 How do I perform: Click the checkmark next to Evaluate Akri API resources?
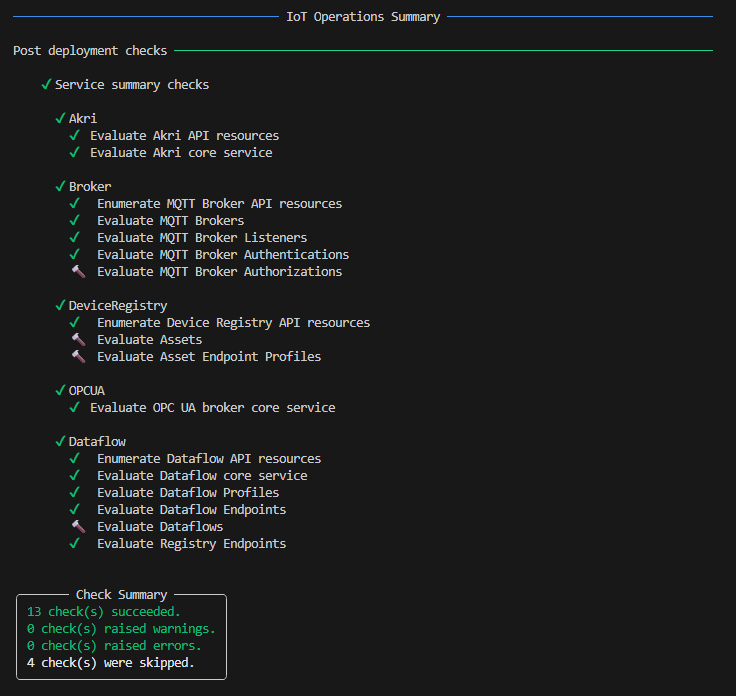(75, 136)
